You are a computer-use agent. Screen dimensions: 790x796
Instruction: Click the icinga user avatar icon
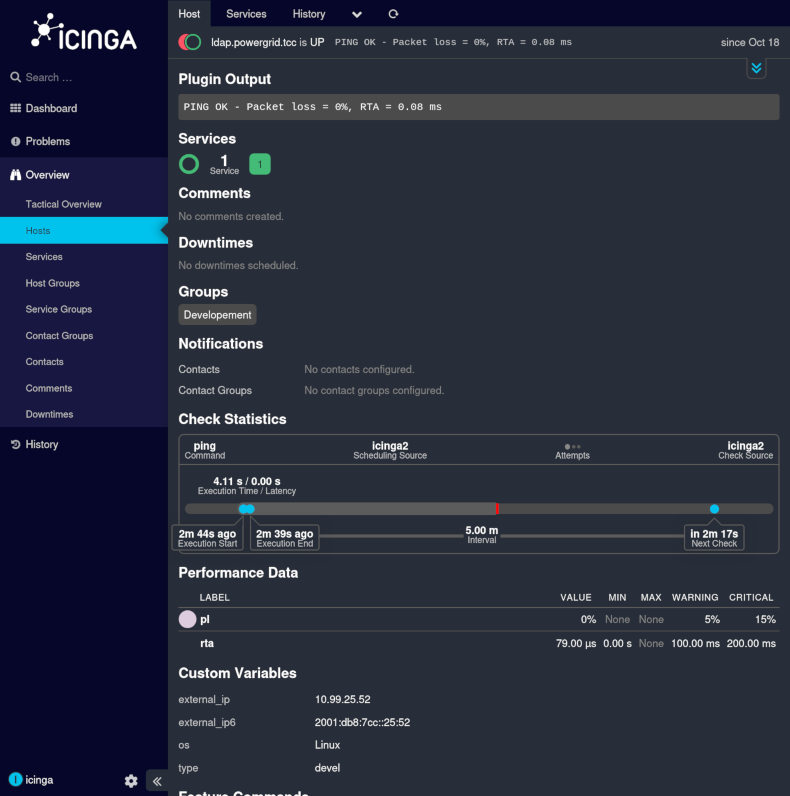(x=15, y=780)
